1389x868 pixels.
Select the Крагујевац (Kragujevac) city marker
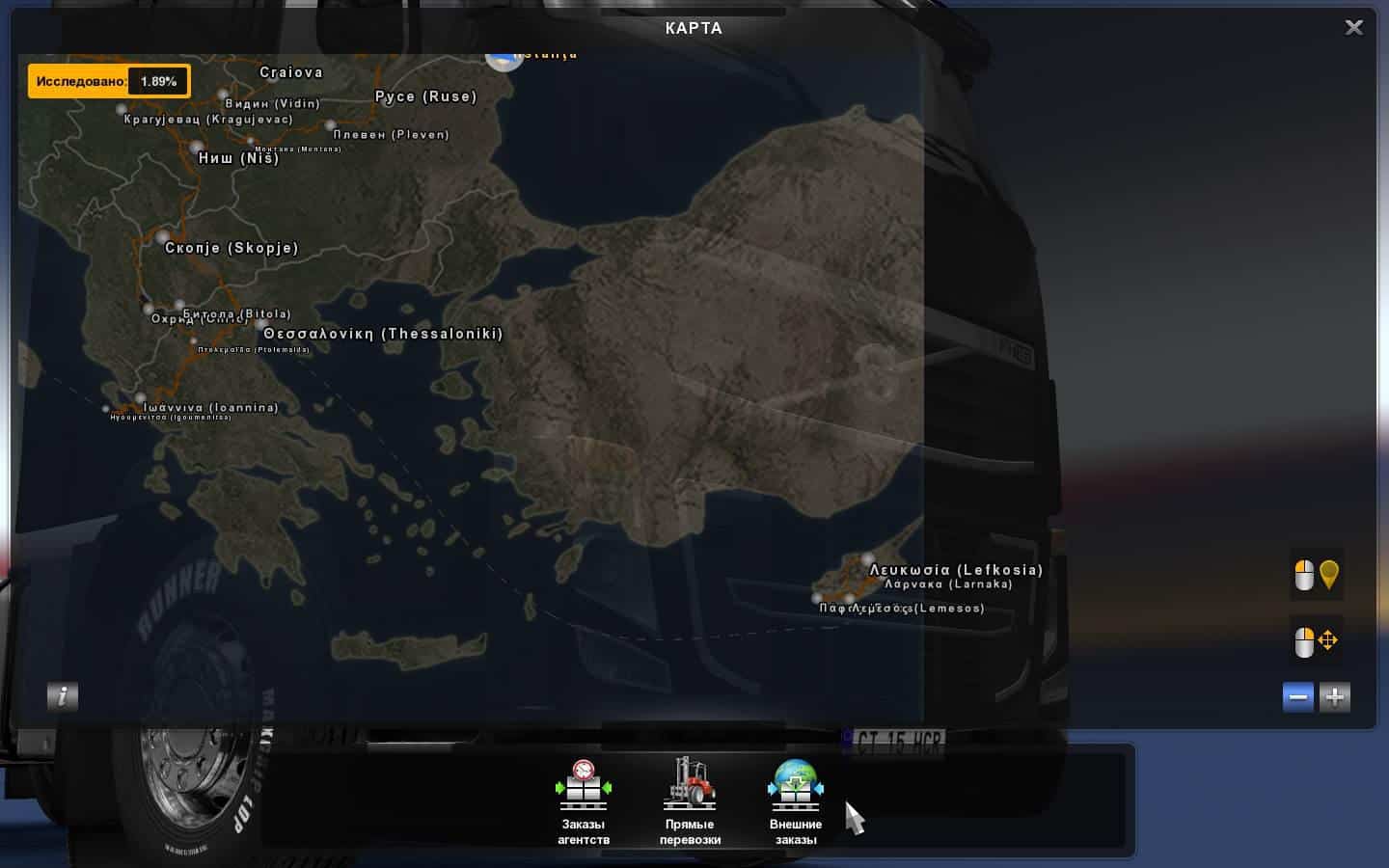(122, 110)
